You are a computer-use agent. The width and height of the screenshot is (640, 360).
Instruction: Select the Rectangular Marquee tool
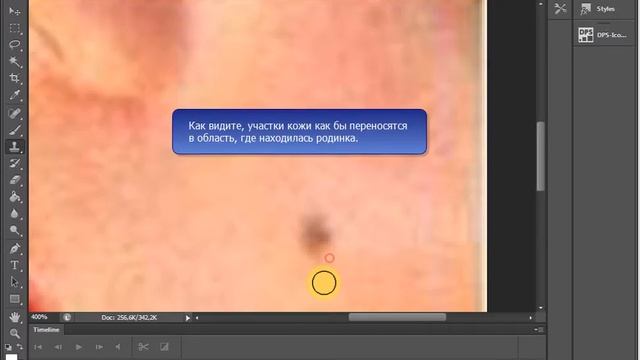coord(15,28)
